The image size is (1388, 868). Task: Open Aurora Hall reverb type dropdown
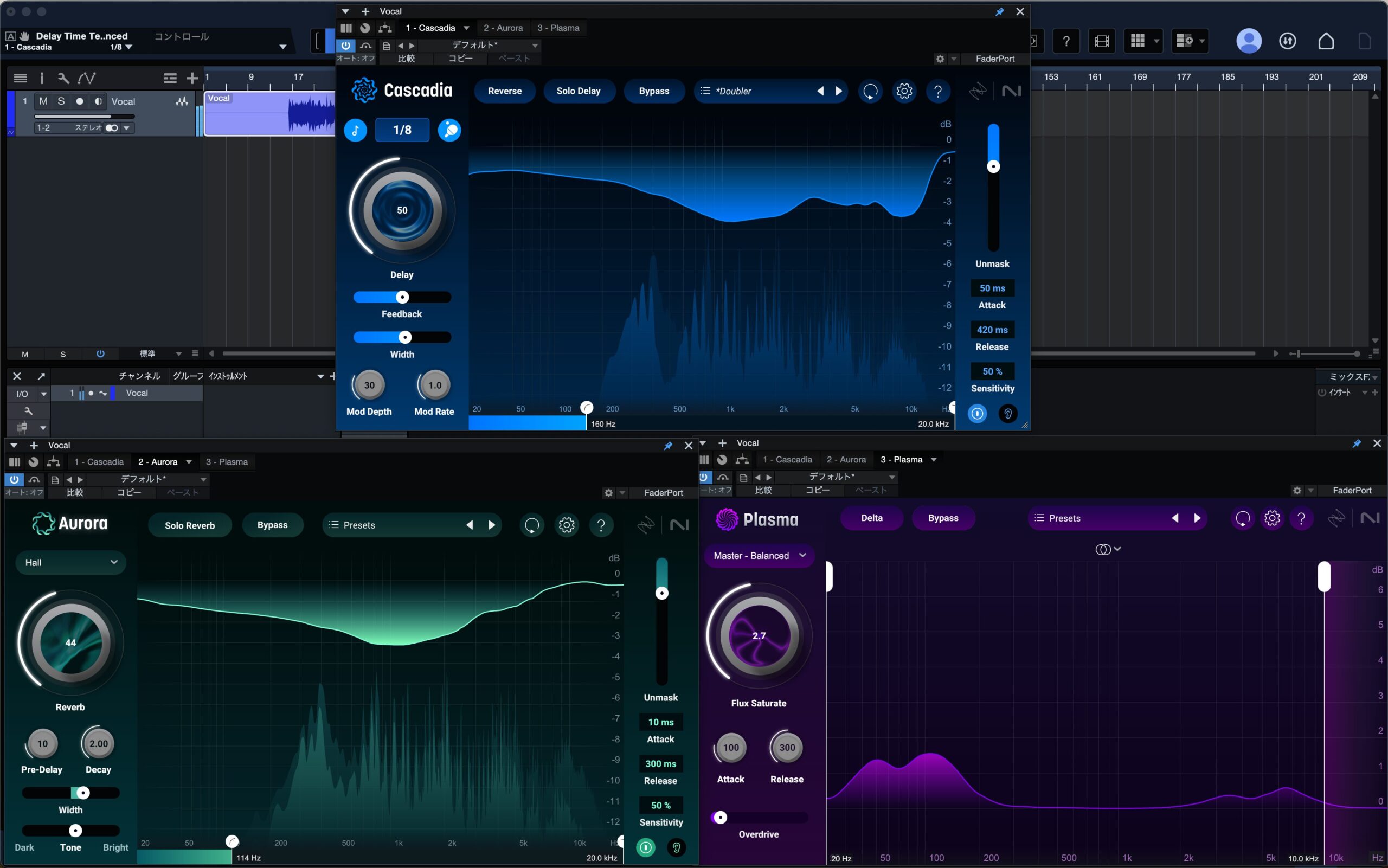70,563
